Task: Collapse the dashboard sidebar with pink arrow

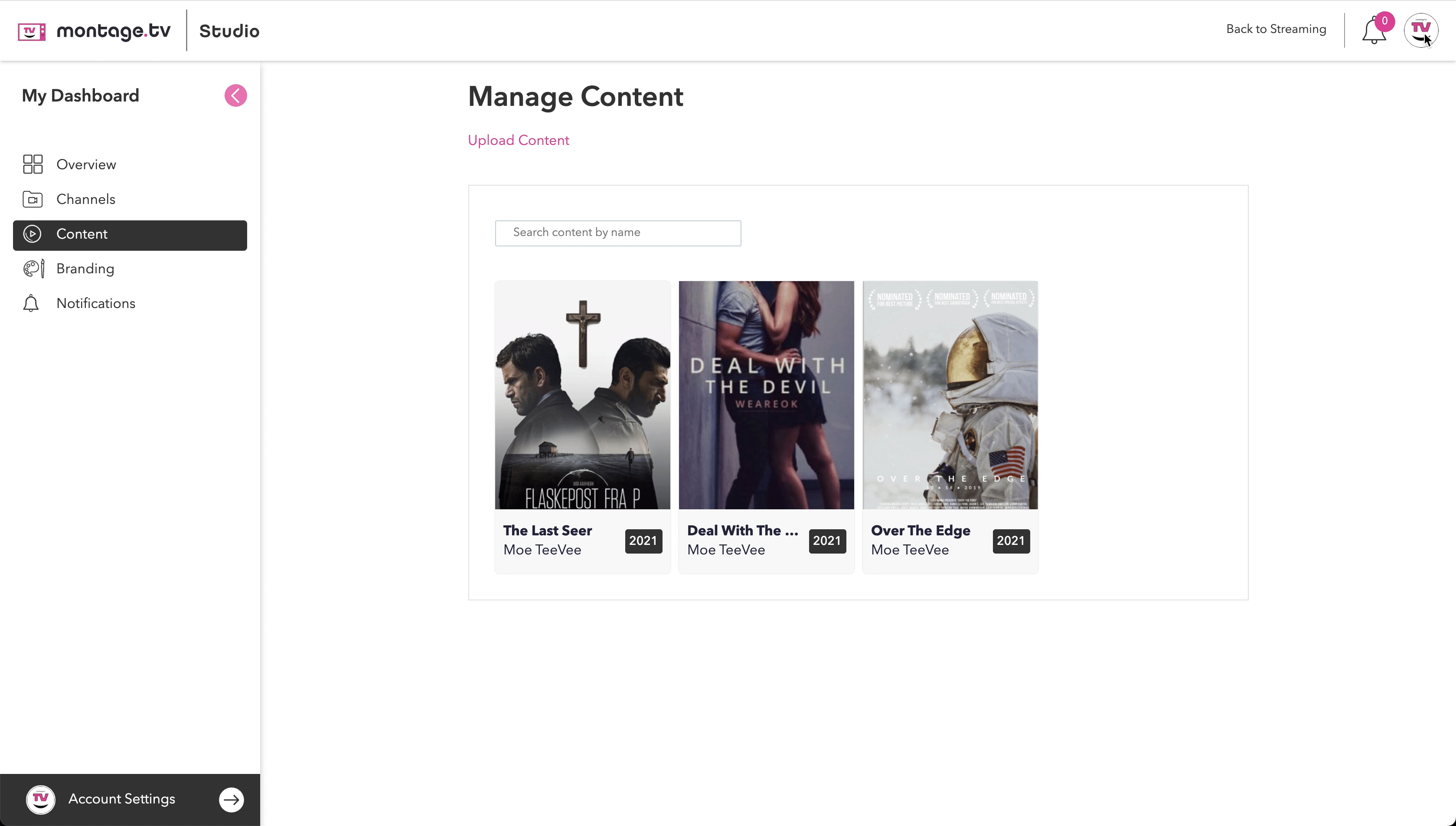Action: 235,95
